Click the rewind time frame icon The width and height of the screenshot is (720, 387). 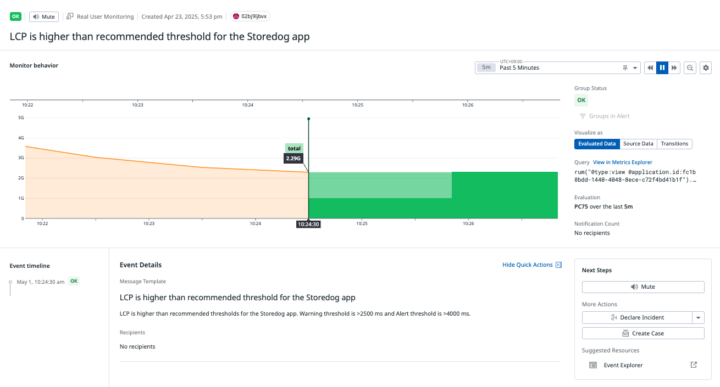pos(650,67)
